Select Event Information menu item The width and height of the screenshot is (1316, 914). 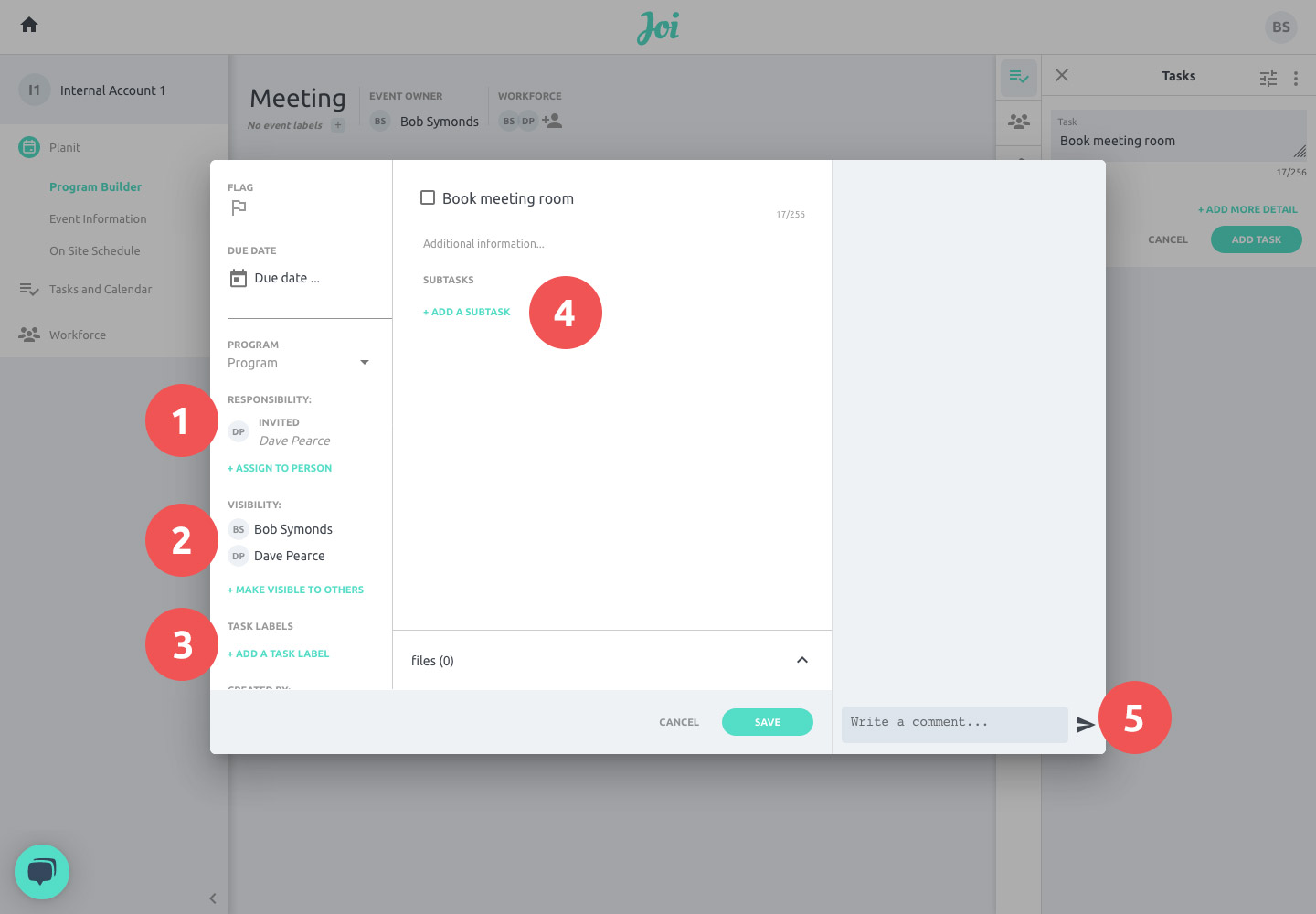98,219
